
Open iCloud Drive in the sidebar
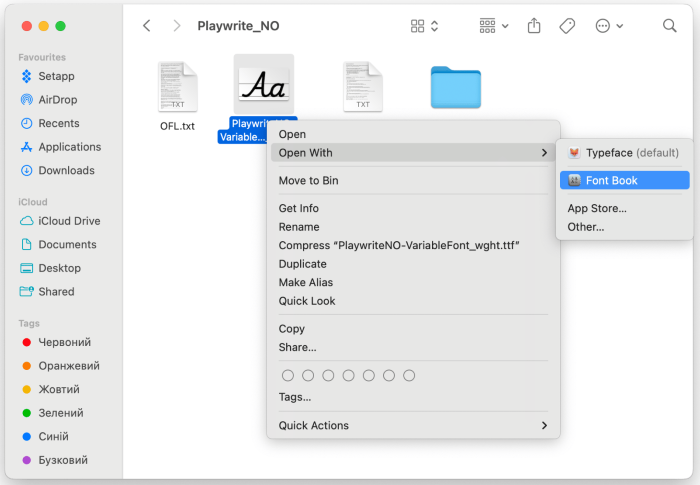point(60,221)
